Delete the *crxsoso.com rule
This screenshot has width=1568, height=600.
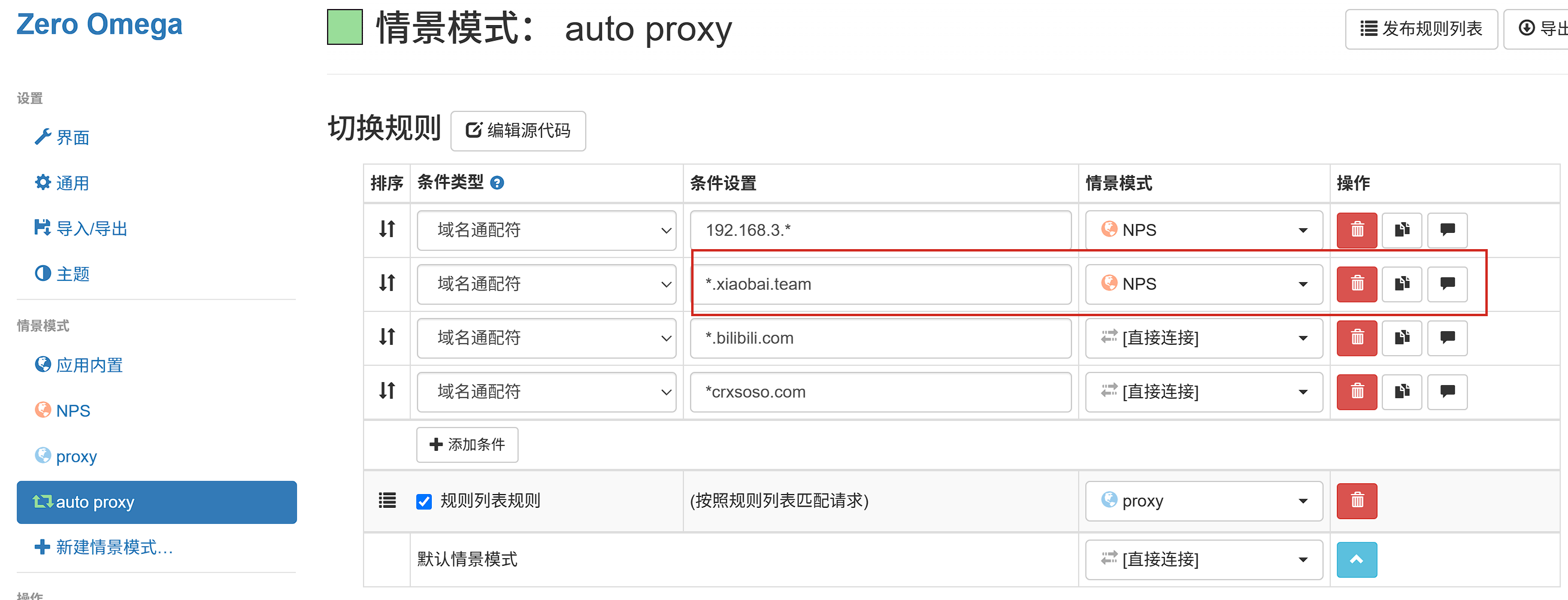coord(1356,391)
